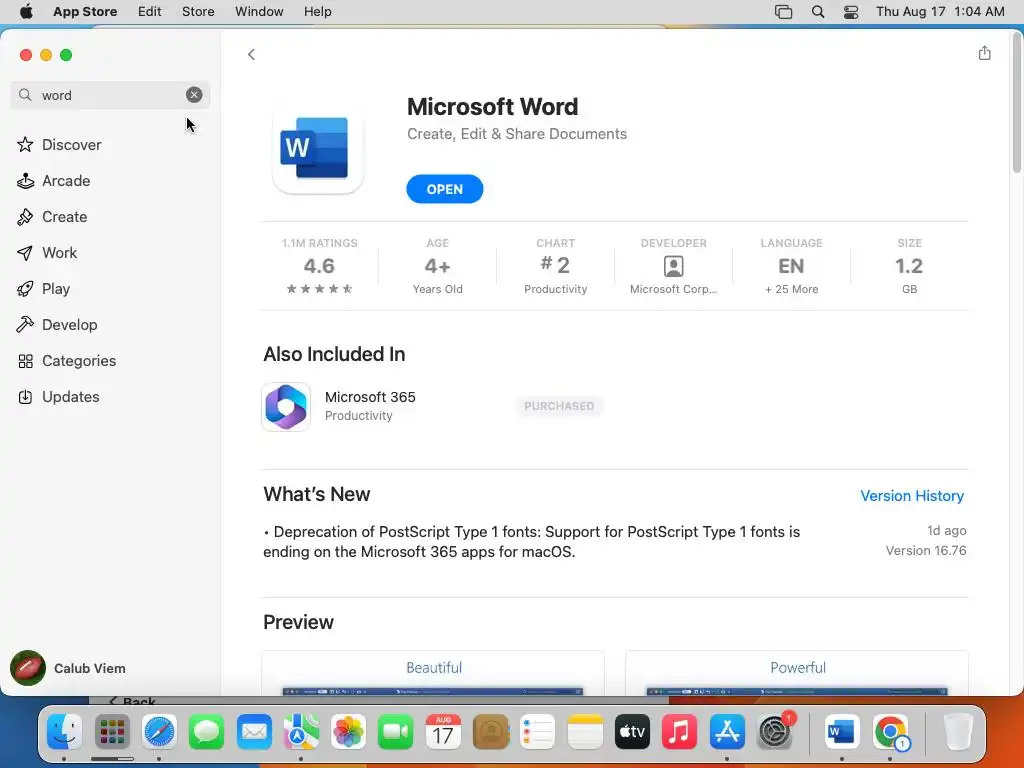The height and width of the screenshot is (768, 1024).
Task: Open the Microsoft 365 bundle icon
Action: pos(286,407)
